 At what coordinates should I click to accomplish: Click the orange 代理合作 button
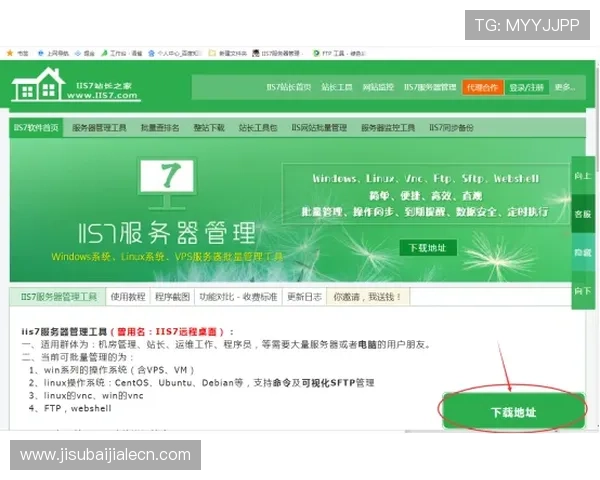pos(483,88)
